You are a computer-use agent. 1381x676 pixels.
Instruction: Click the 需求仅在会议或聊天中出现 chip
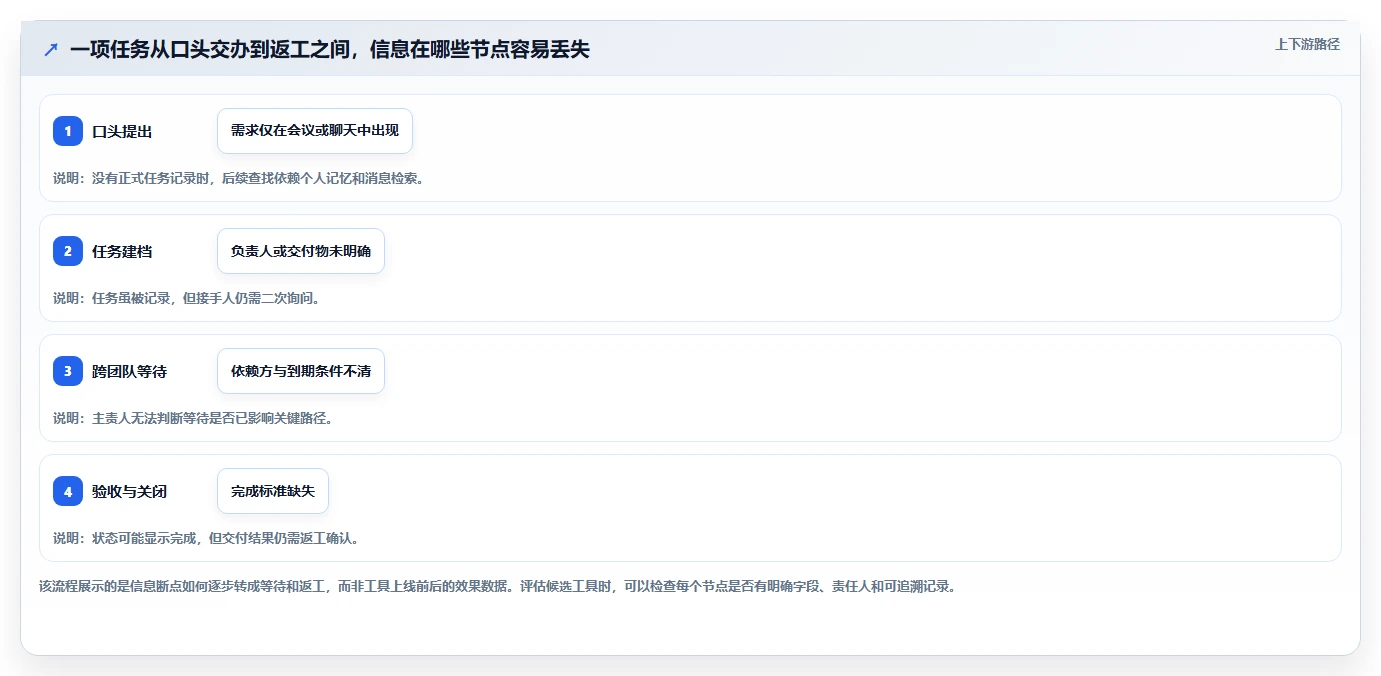tap(315, 131)
